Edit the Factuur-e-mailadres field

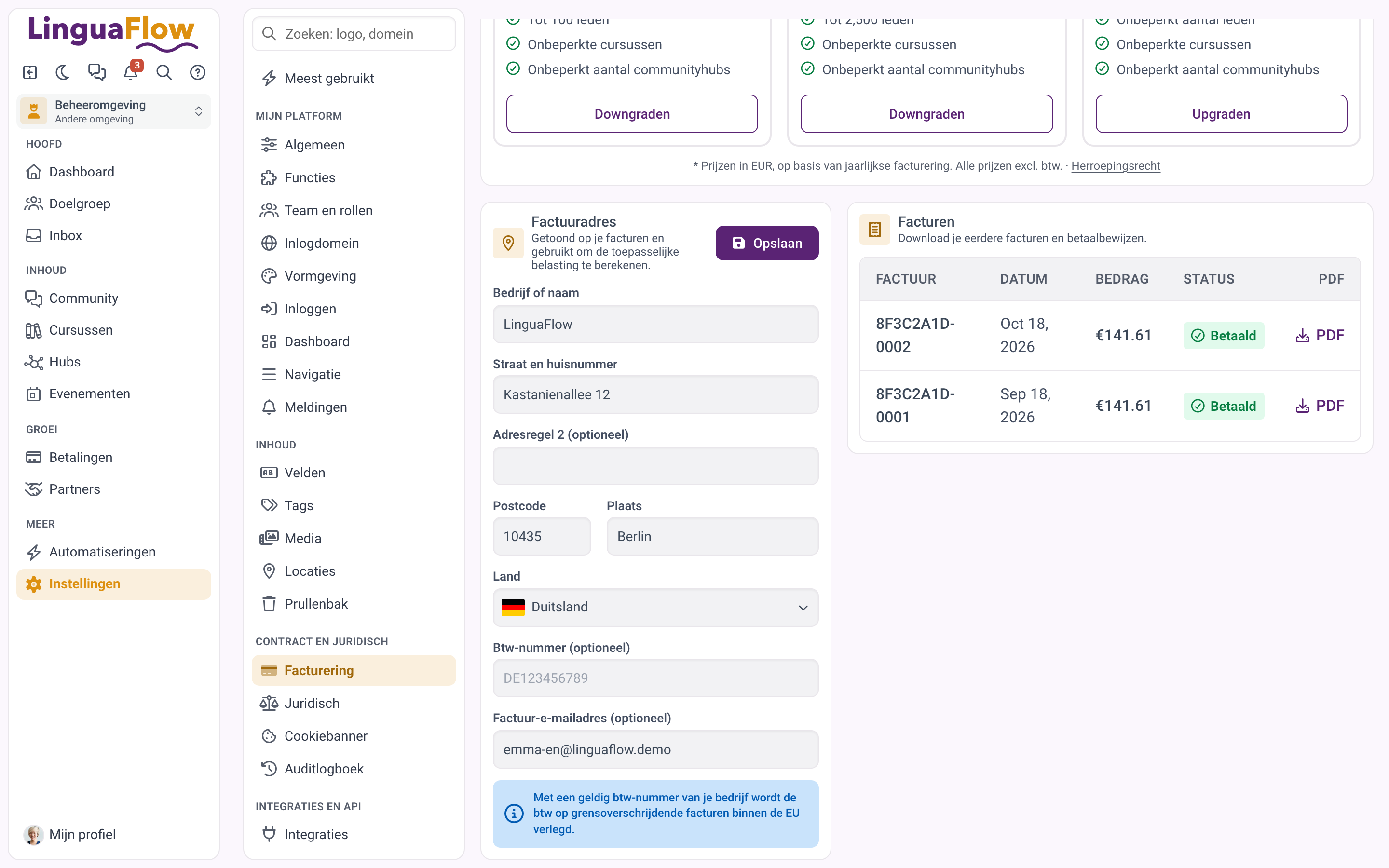tap(655, 750)
